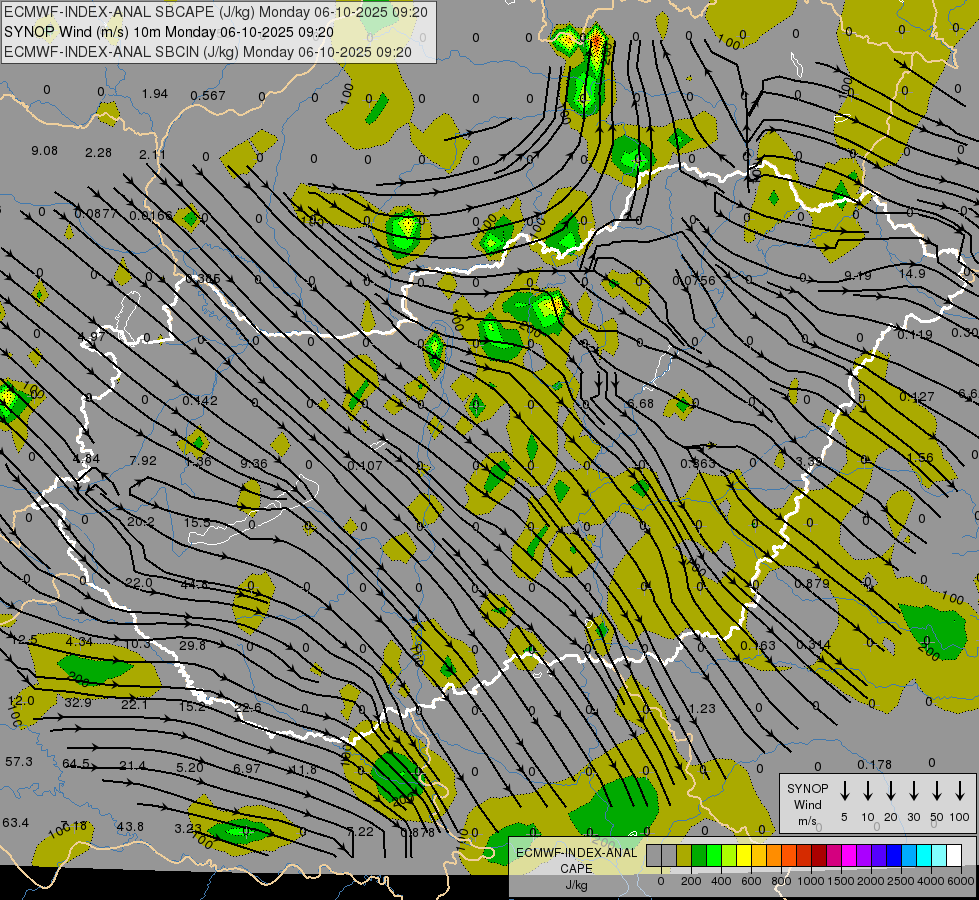Click the 50 m/s wind arrow in SYNOP legend
Image resolution: width=979 pixels, height=900 pixels.
click(x=937, y=791)
